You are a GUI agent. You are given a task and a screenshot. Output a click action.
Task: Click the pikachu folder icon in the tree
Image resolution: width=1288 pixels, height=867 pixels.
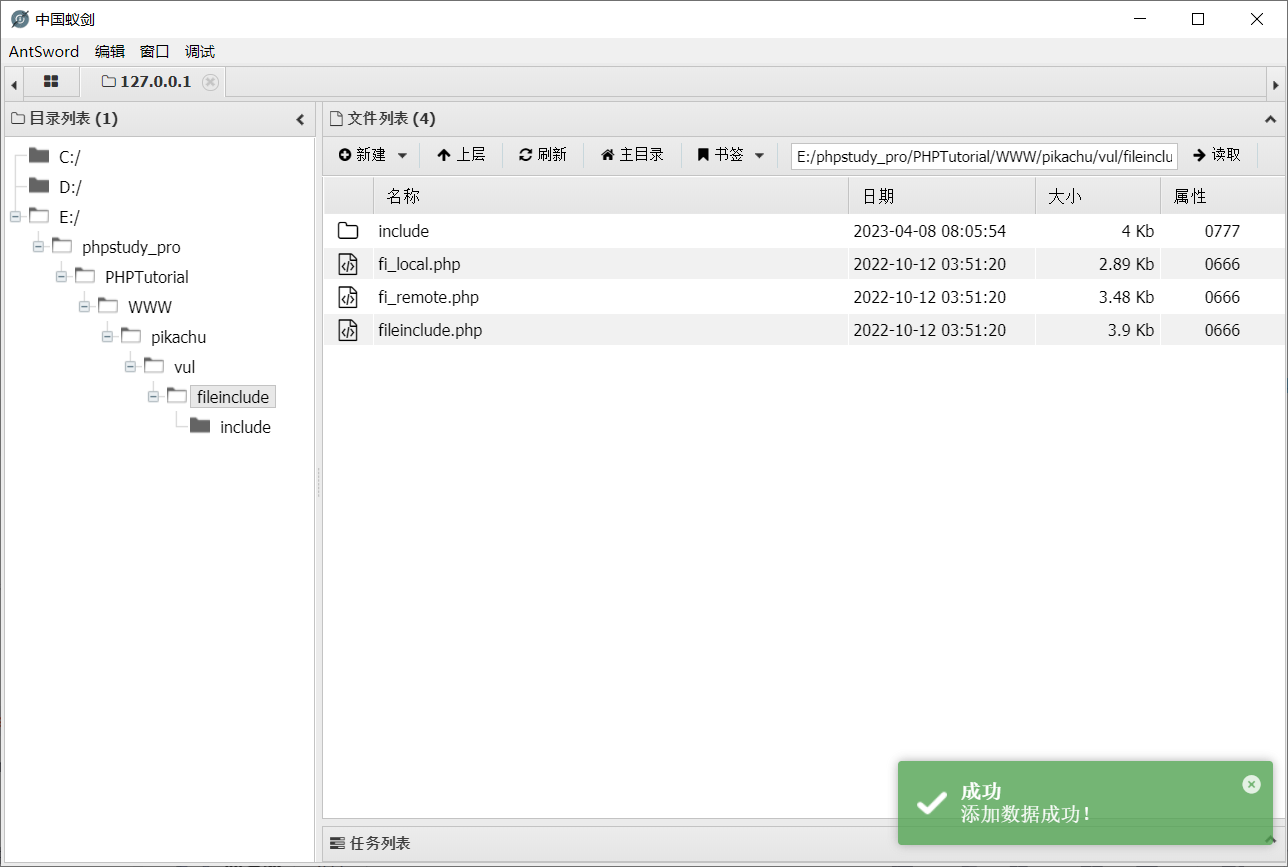point(131,336)
